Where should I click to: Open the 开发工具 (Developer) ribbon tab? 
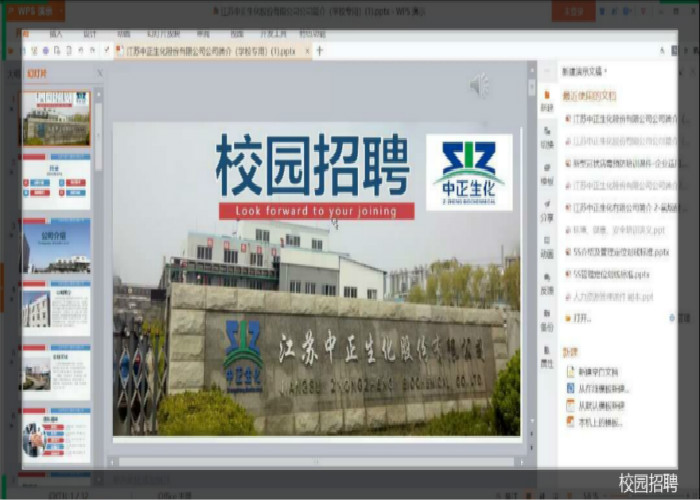coord(273,34)
